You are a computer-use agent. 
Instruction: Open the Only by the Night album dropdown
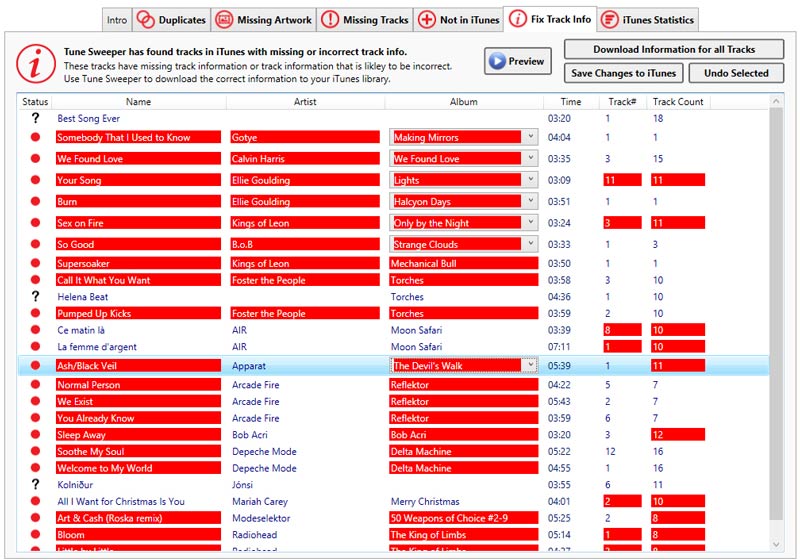[x=531, y=223]
